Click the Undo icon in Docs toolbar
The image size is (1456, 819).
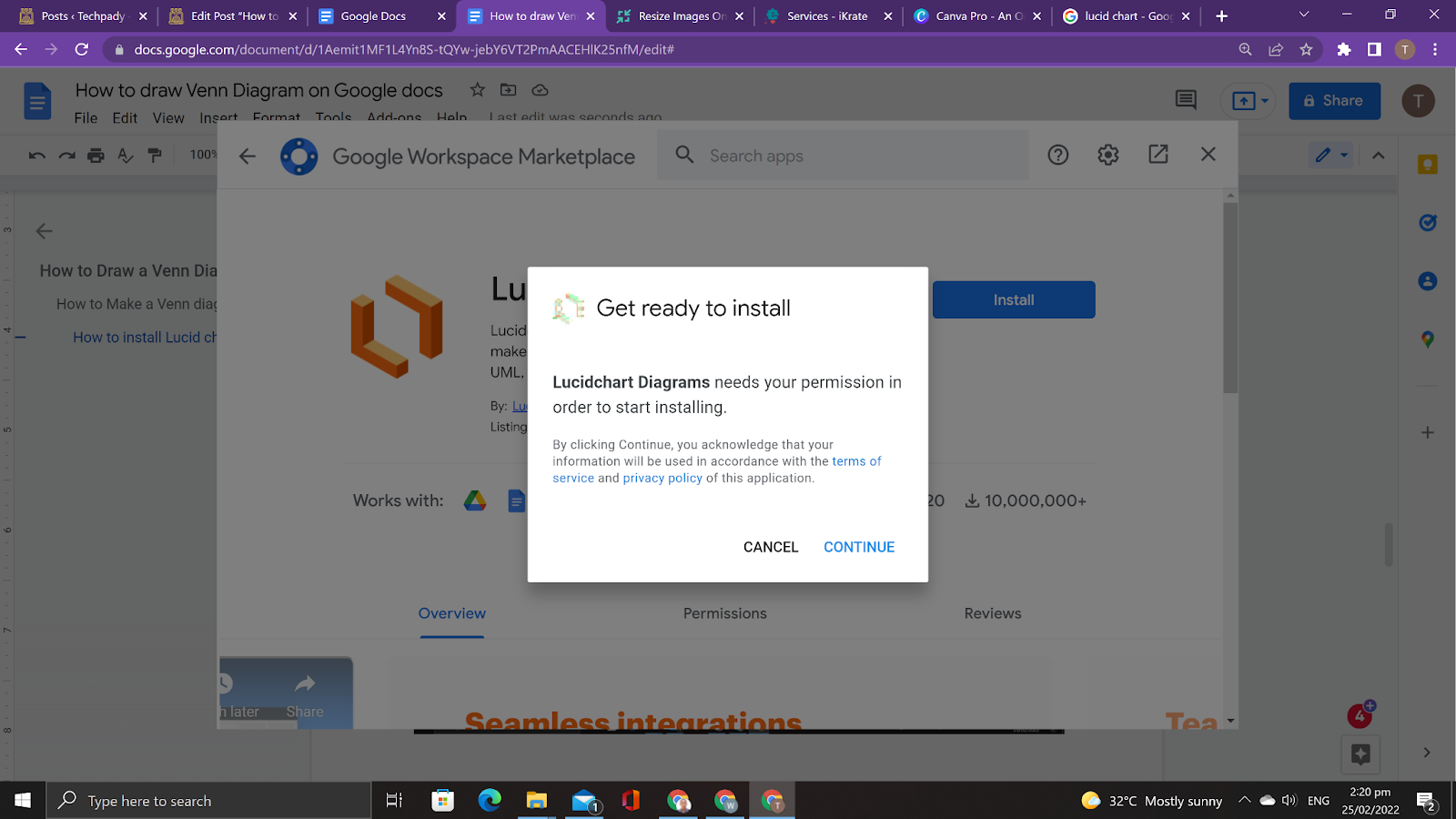37,156
